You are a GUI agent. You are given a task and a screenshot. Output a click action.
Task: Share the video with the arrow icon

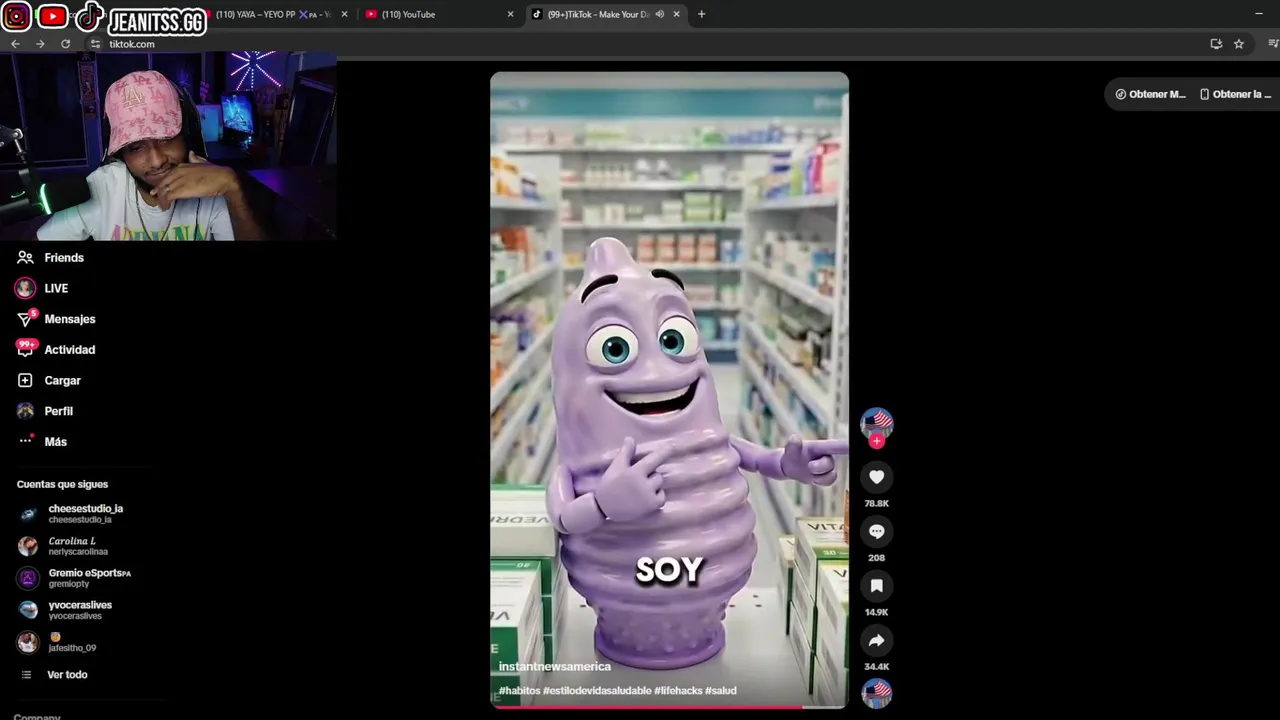point(877,640)
